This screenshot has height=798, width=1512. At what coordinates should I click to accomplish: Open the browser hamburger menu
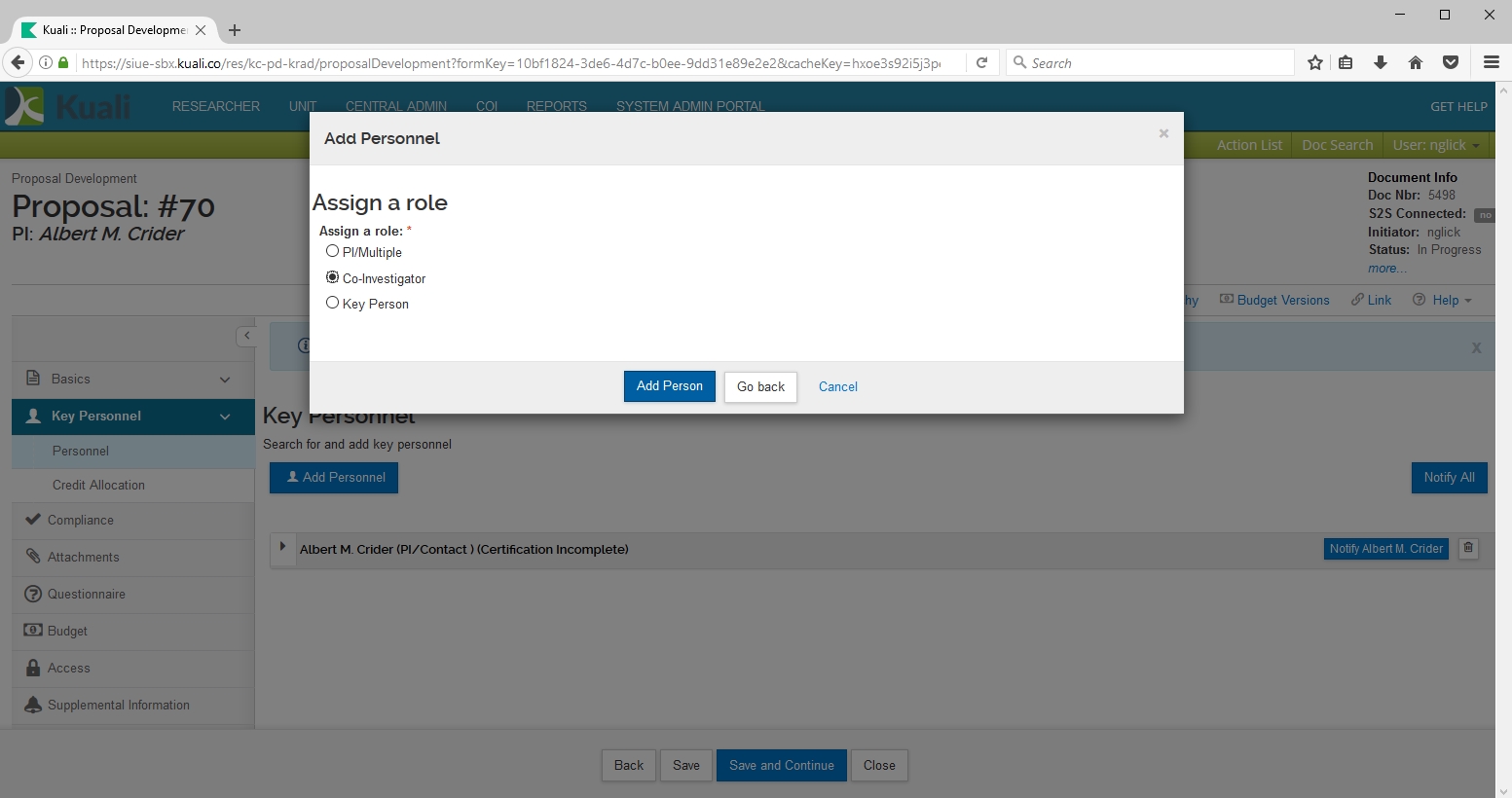pyautogui.click(x=1491, y=62)
